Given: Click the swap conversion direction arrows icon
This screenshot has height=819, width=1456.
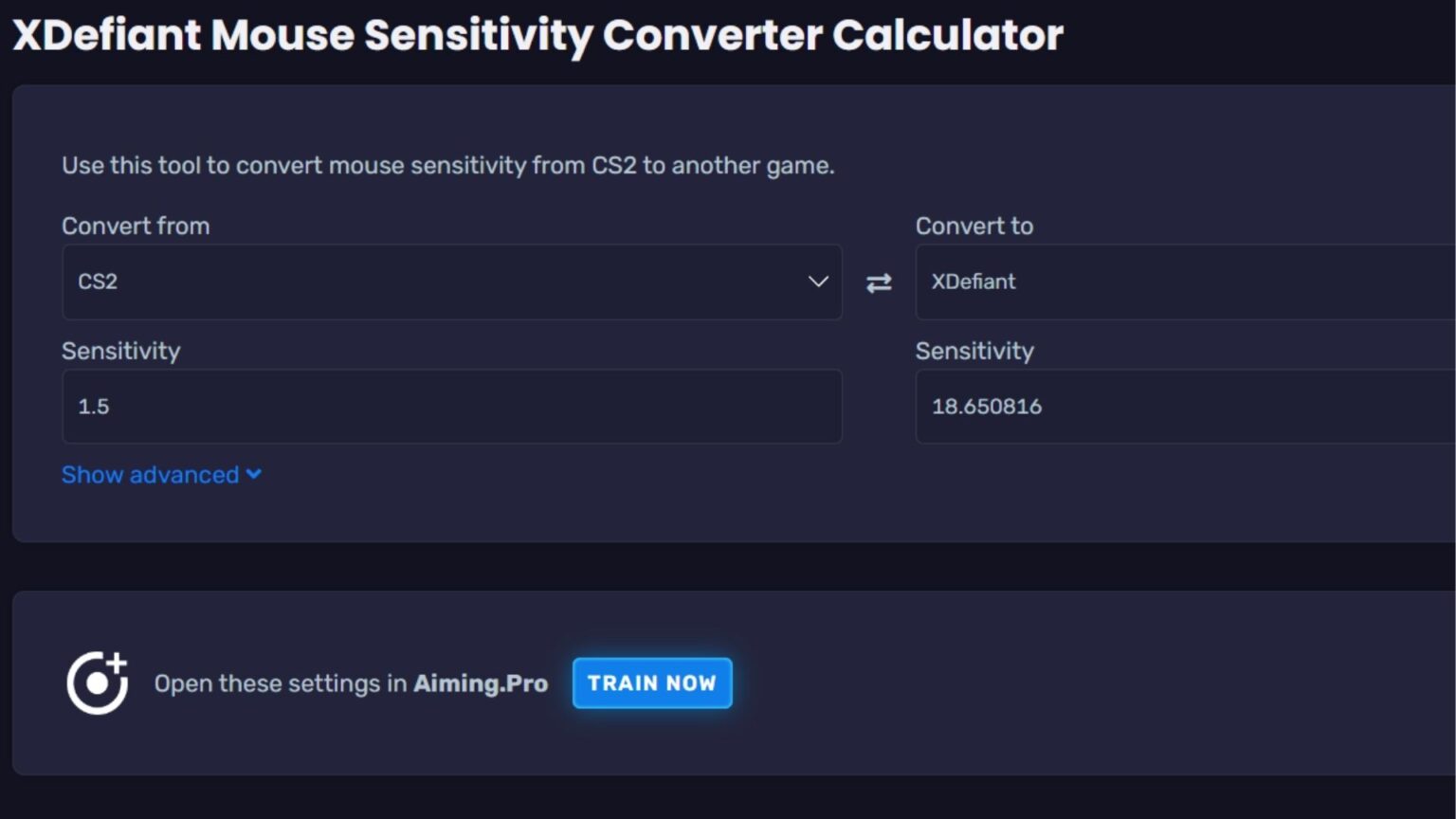Looking at the screenshot, I should point(878,282).
